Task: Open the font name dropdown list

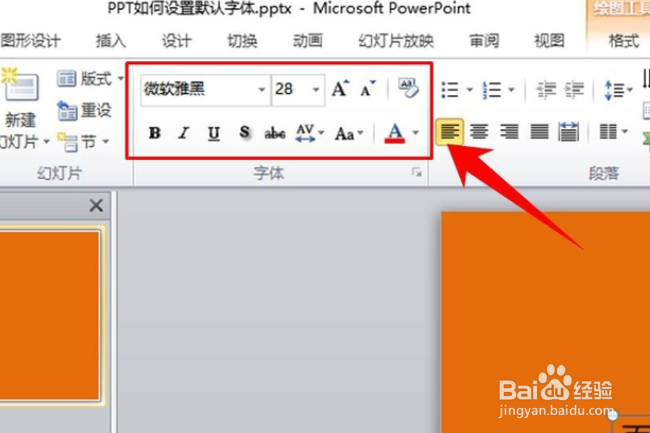Action: (x=262, y=89)
